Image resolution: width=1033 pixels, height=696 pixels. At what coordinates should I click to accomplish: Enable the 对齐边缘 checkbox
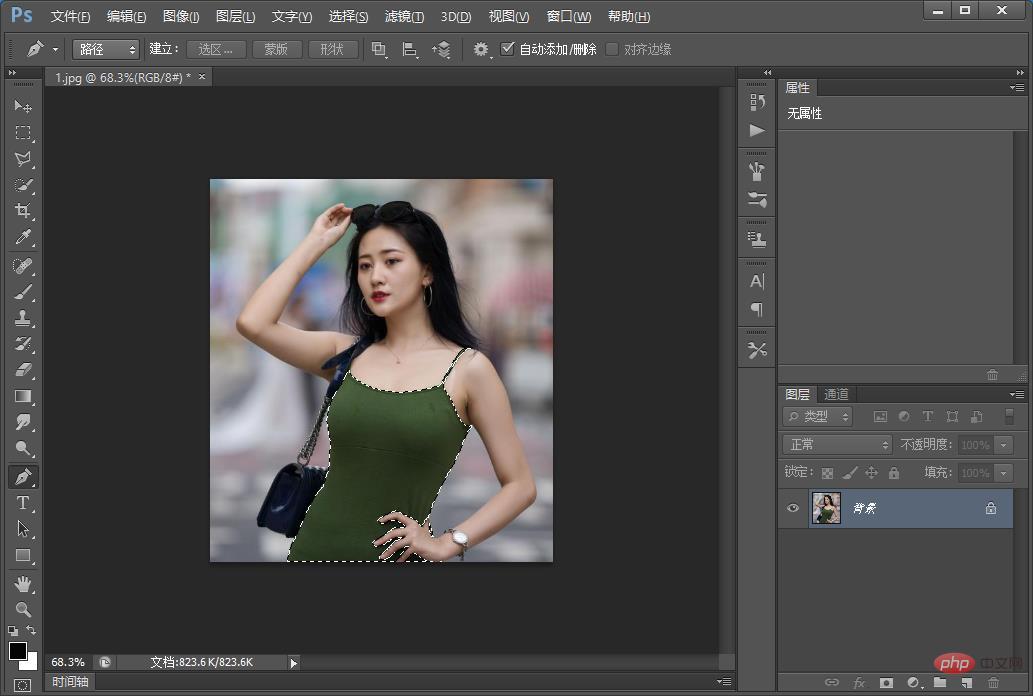pyautogui.click(x=612, y=49)
